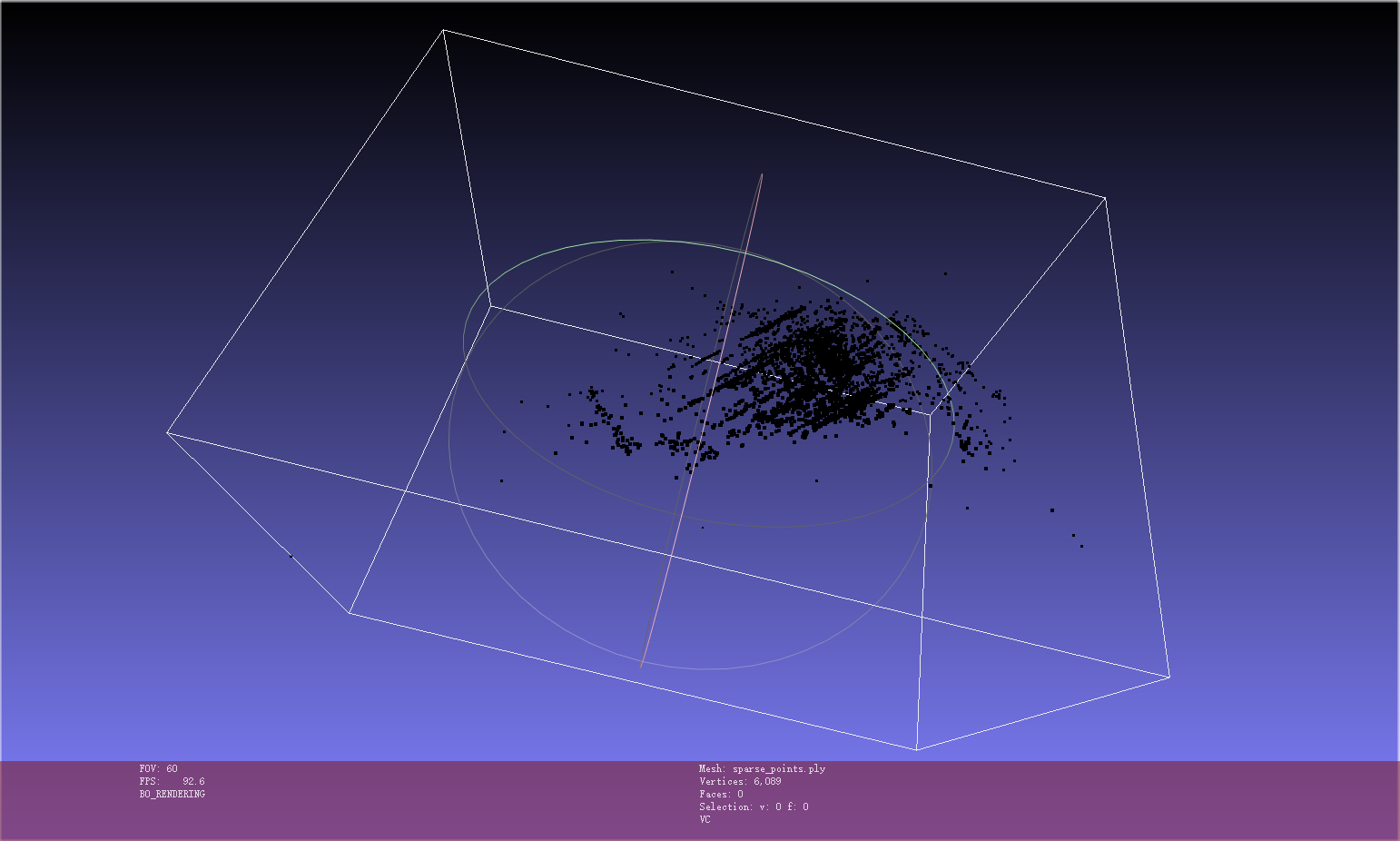
Task: Click the Selection: v: 0 f: 0 line
Action: point(754,806)
